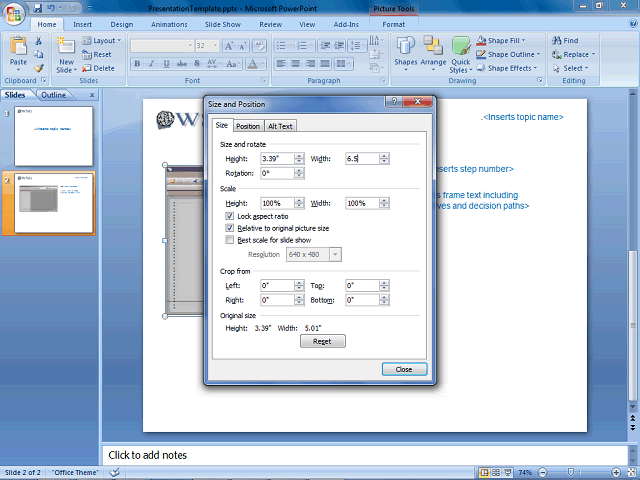Viewport: 640px width, 480px height.
Task: Cut selection with the scissors icon
Action: coord(38,41)
